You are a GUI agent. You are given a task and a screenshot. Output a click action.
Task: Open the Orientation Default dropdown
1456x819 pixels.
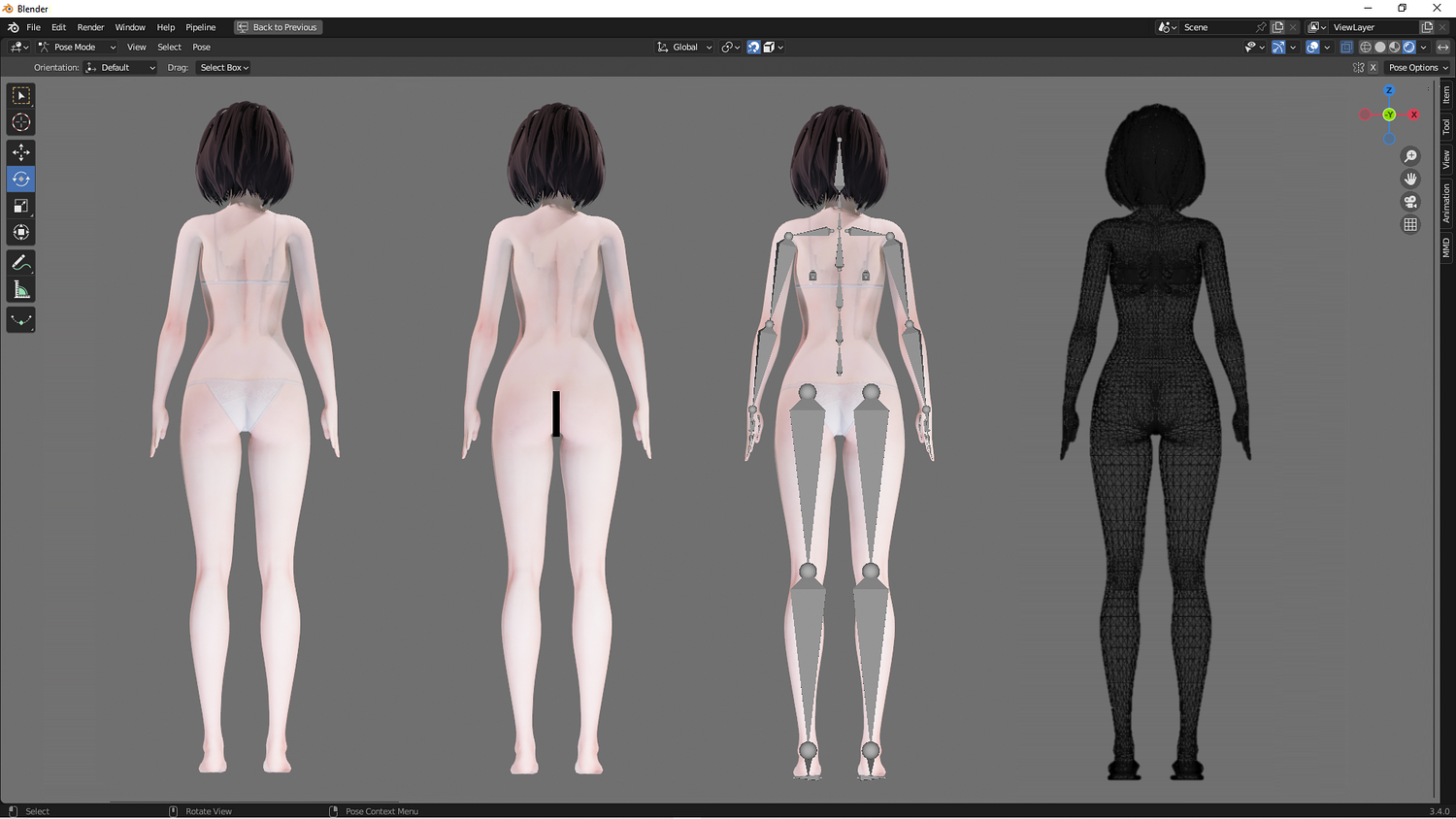[120, 68]
